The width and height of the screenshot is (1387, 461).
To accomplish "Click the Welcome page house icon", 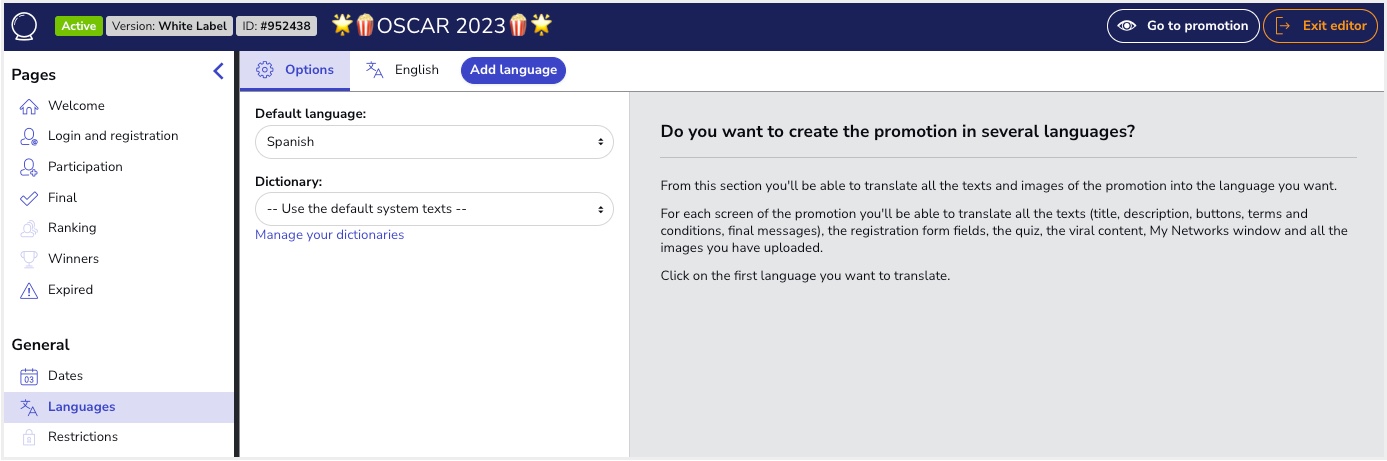I will pyautogui.click(x=29, y=106).
